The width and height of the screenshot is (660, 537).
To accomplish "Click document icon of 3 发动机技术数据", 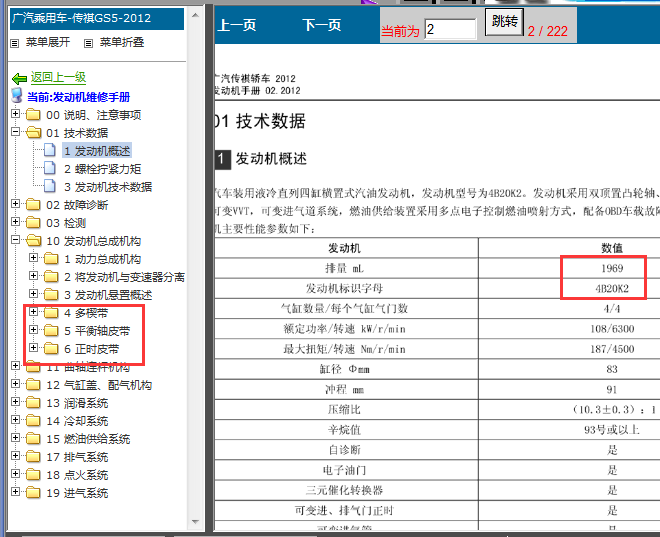I will [50, 186].
